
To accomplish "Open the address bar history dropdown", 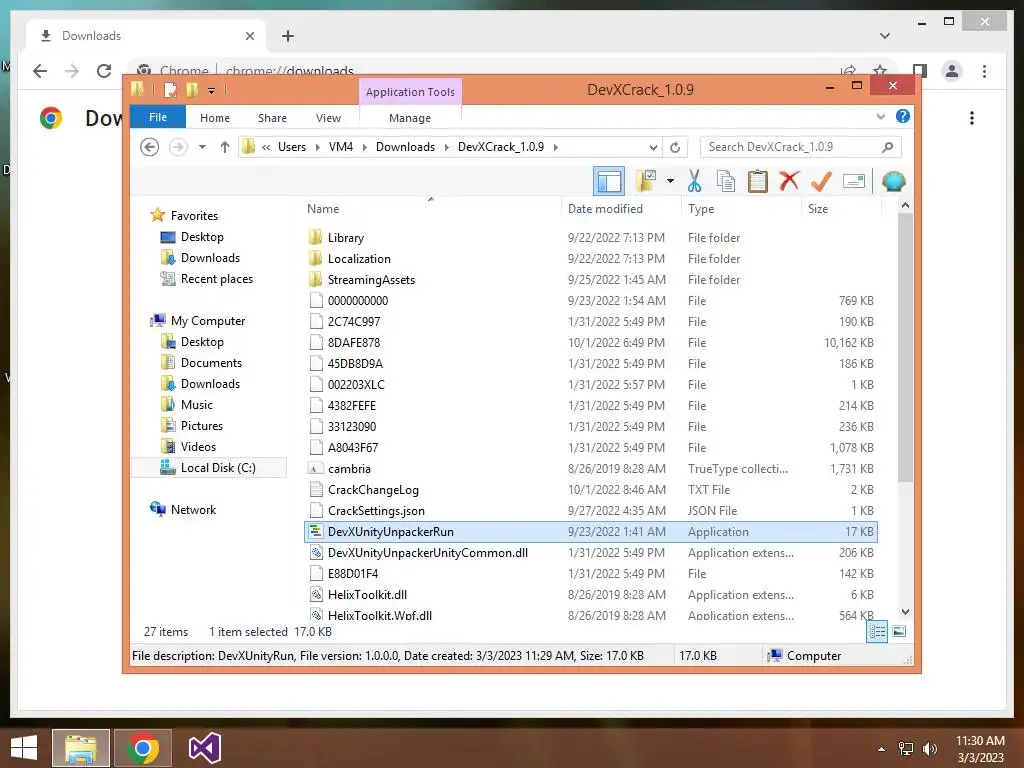I will coord(653,147).
